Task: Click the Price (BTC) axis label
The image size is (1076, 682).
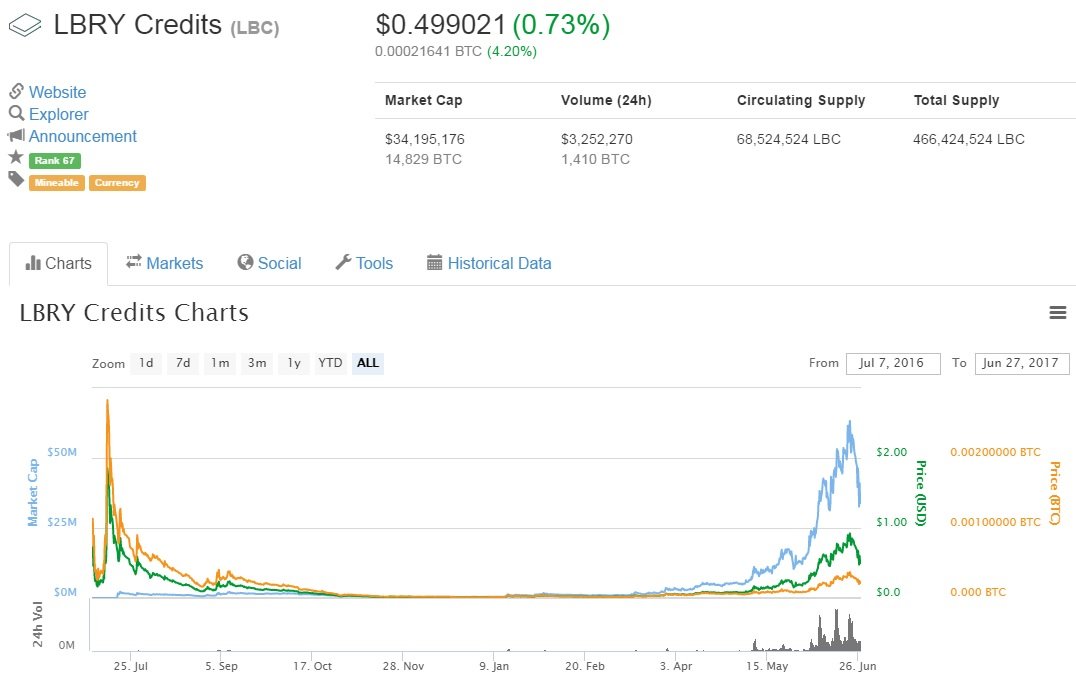Action: (1055, 493)
